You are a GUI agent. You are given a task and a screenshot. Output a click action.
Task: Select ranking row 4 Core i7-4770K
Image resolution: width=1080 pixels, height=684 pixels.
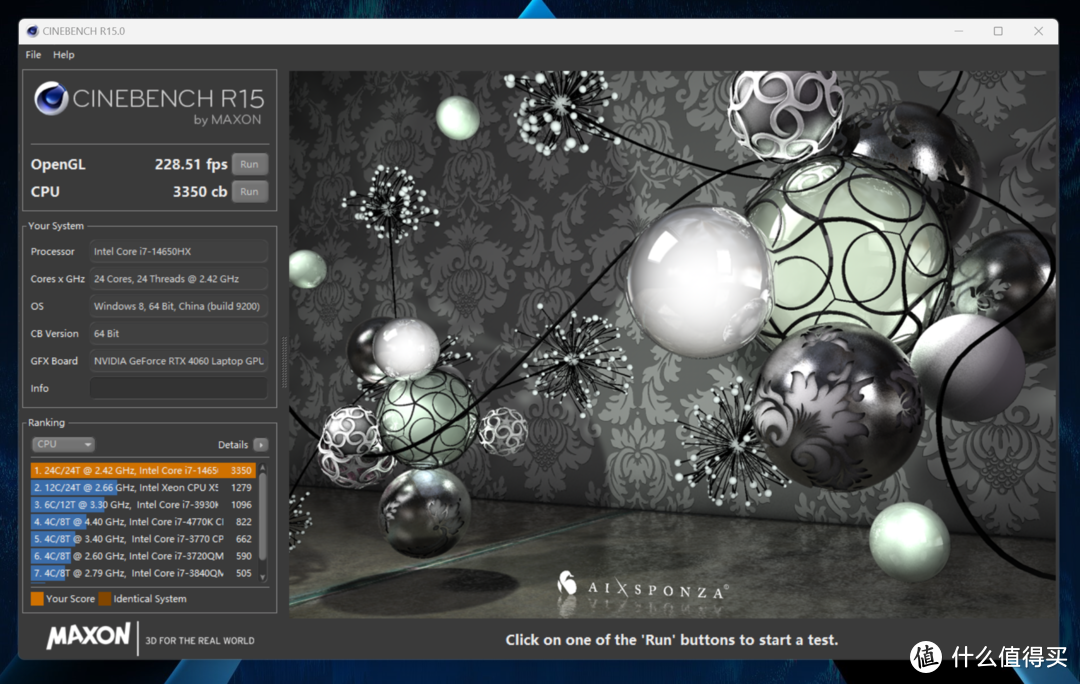(x=143, y=522)
